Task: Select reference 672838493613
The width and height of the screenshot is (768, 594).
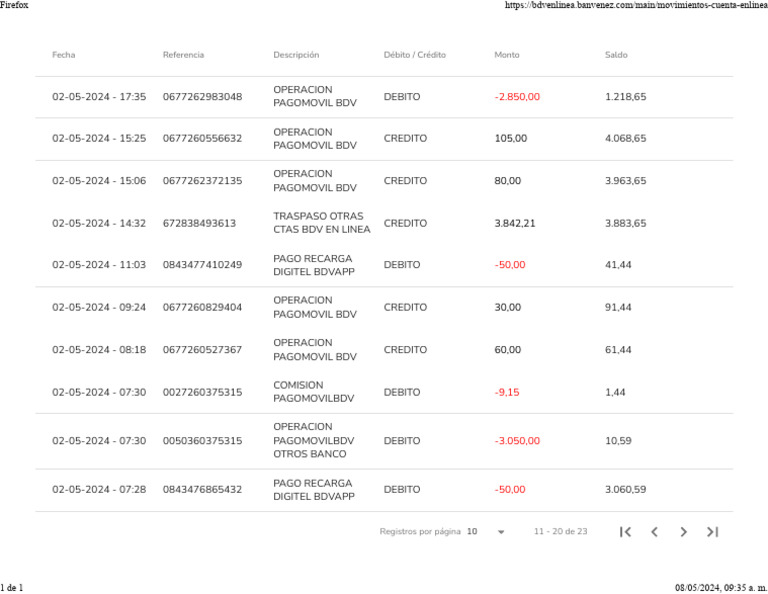Action: pyautogui.click(x=199, y=223)
